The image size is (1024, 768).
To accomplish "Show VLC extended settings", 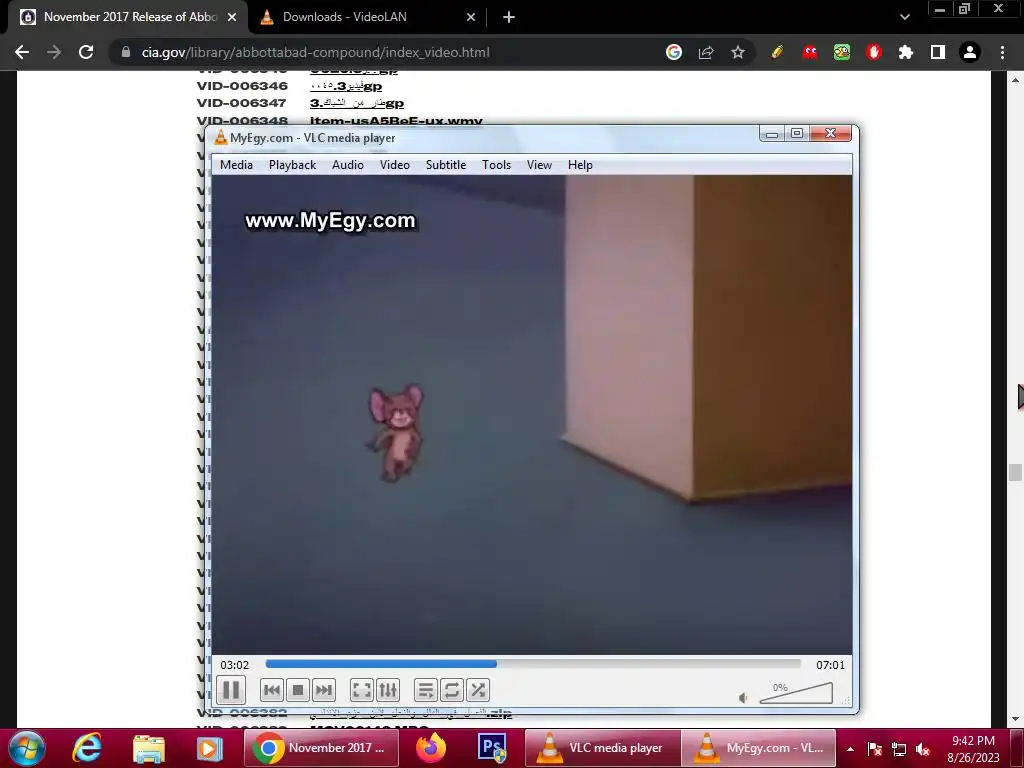I will [387, 690].
